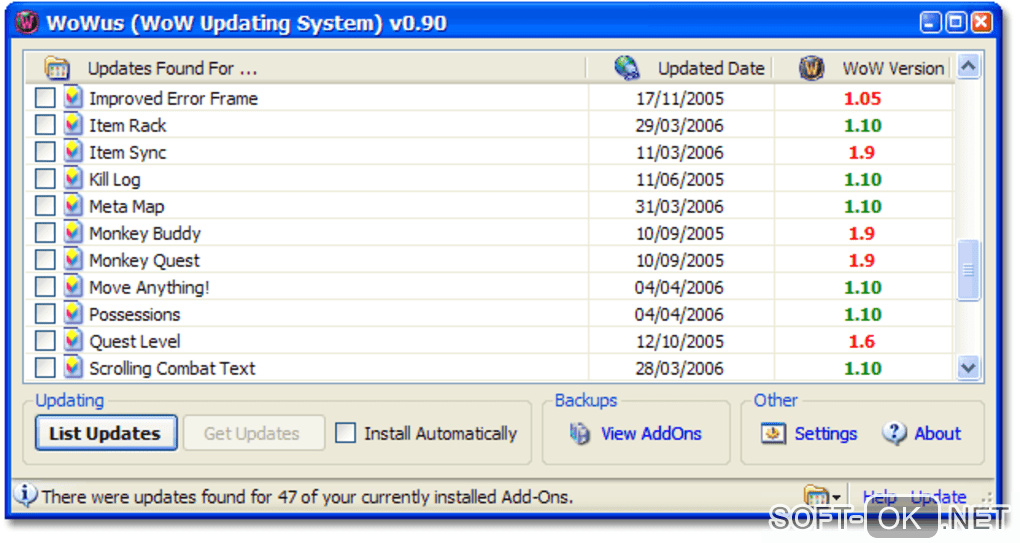Select the Kill Log addon name
Screen dimensions: 1020x543
(114, 179)
